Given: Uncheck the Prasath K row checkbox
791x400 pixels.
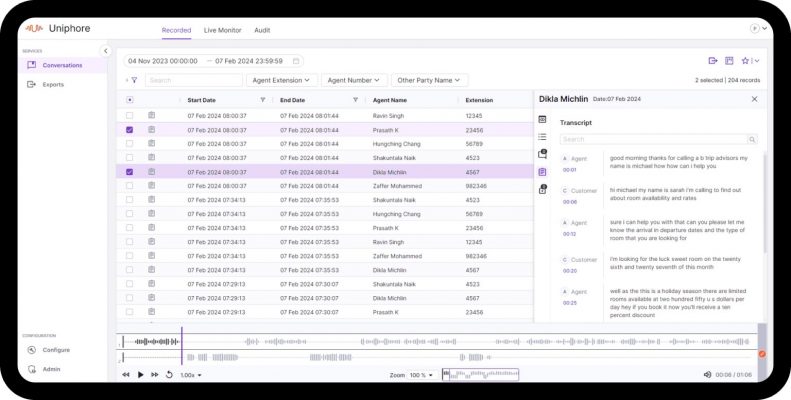Looking at the screenshot, I should tap(130, 130).
